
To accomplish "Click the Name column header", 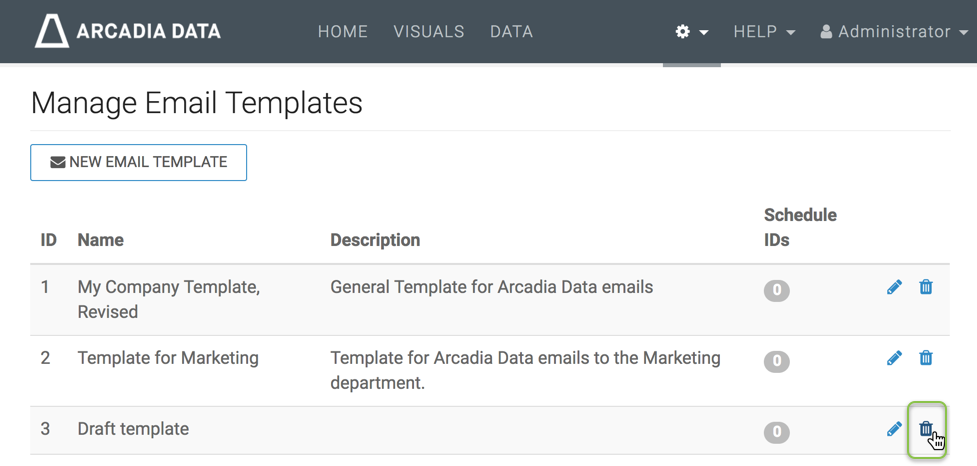I will tap(101, 240).
